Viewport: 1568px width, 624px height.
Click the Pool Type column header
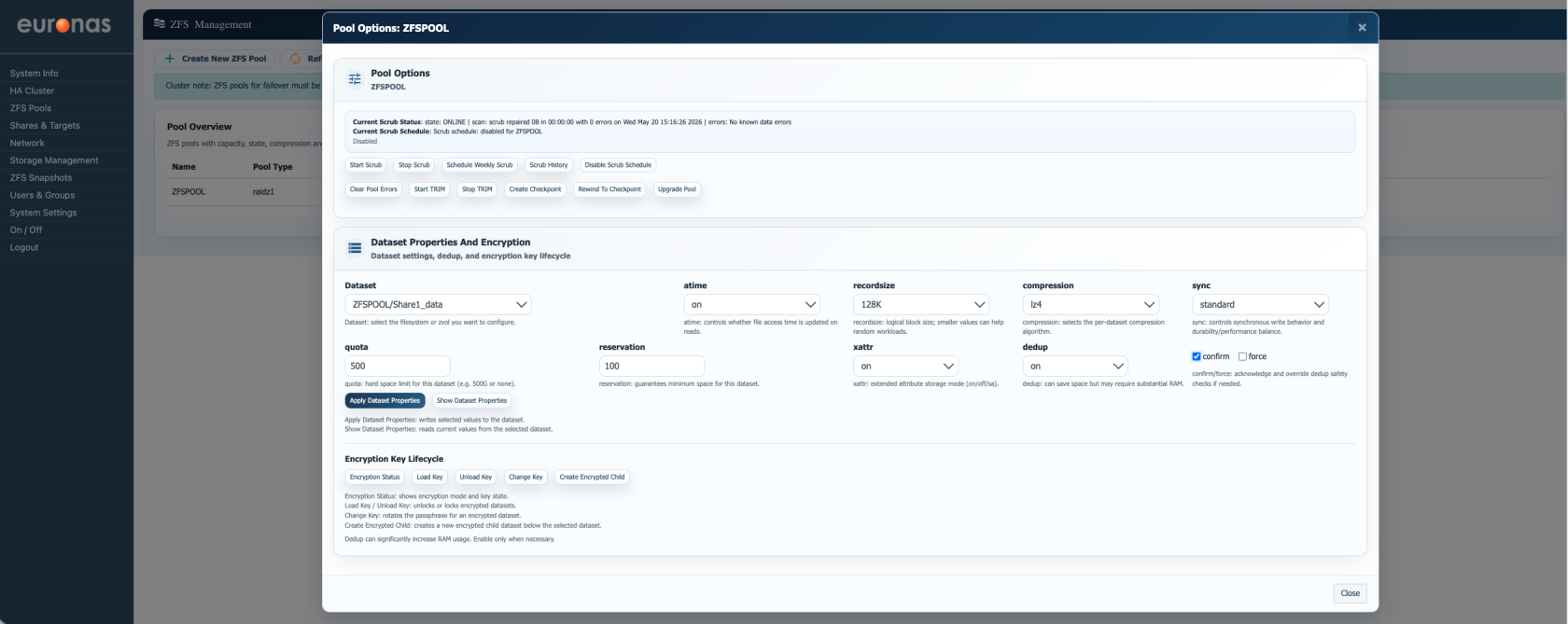pos(273,167)
